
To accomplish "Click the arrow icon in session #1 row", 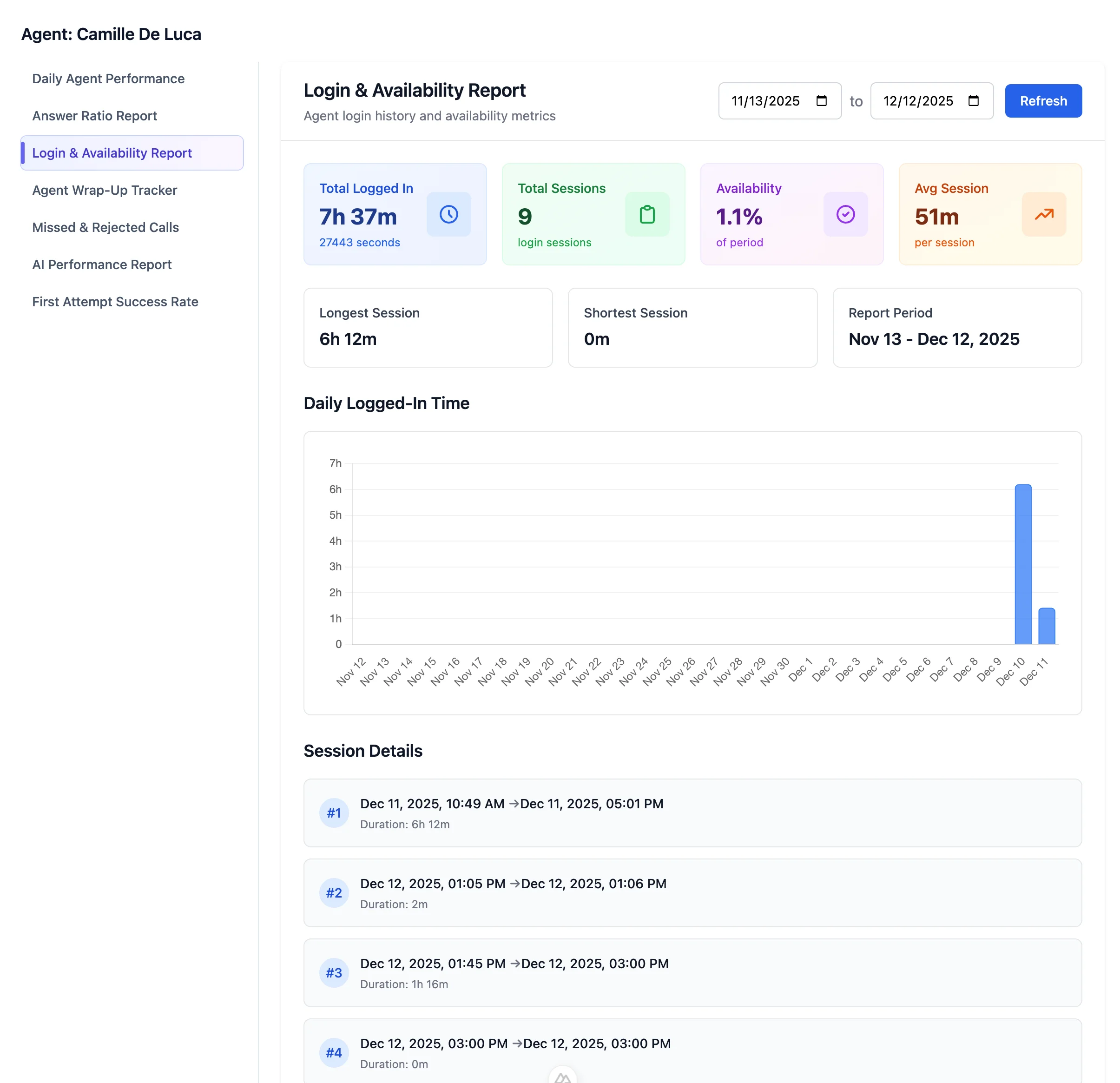I will point(514,804).
